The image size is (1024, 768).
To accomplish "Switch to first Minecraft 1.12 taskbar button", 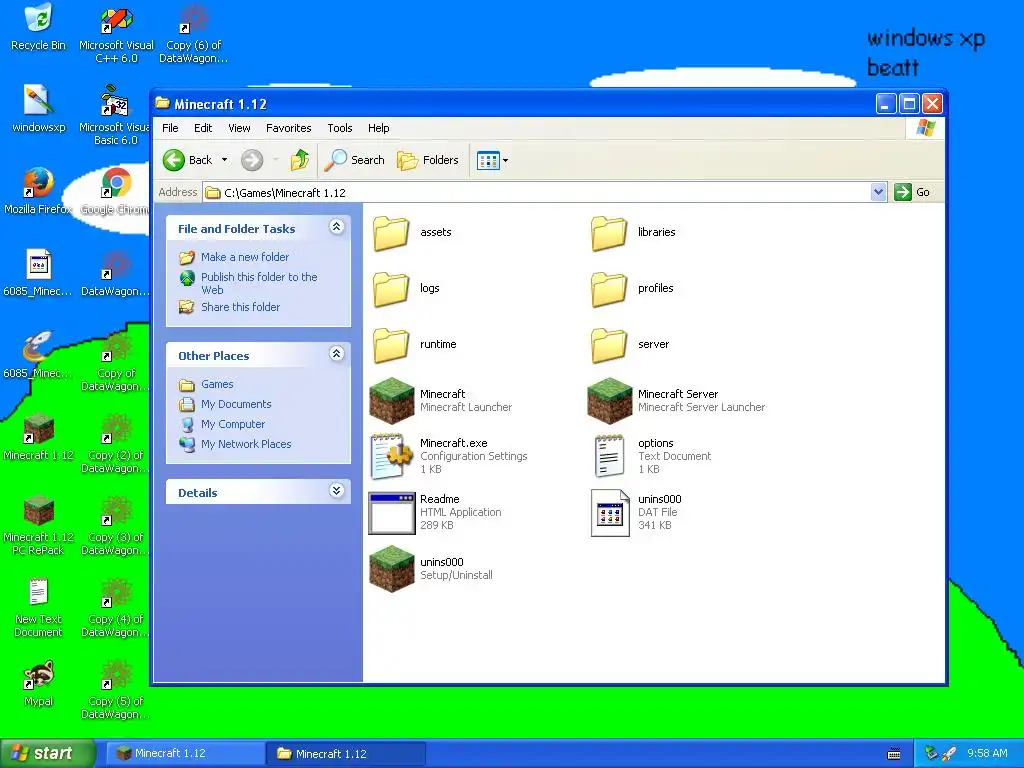I will coord(185,754).
